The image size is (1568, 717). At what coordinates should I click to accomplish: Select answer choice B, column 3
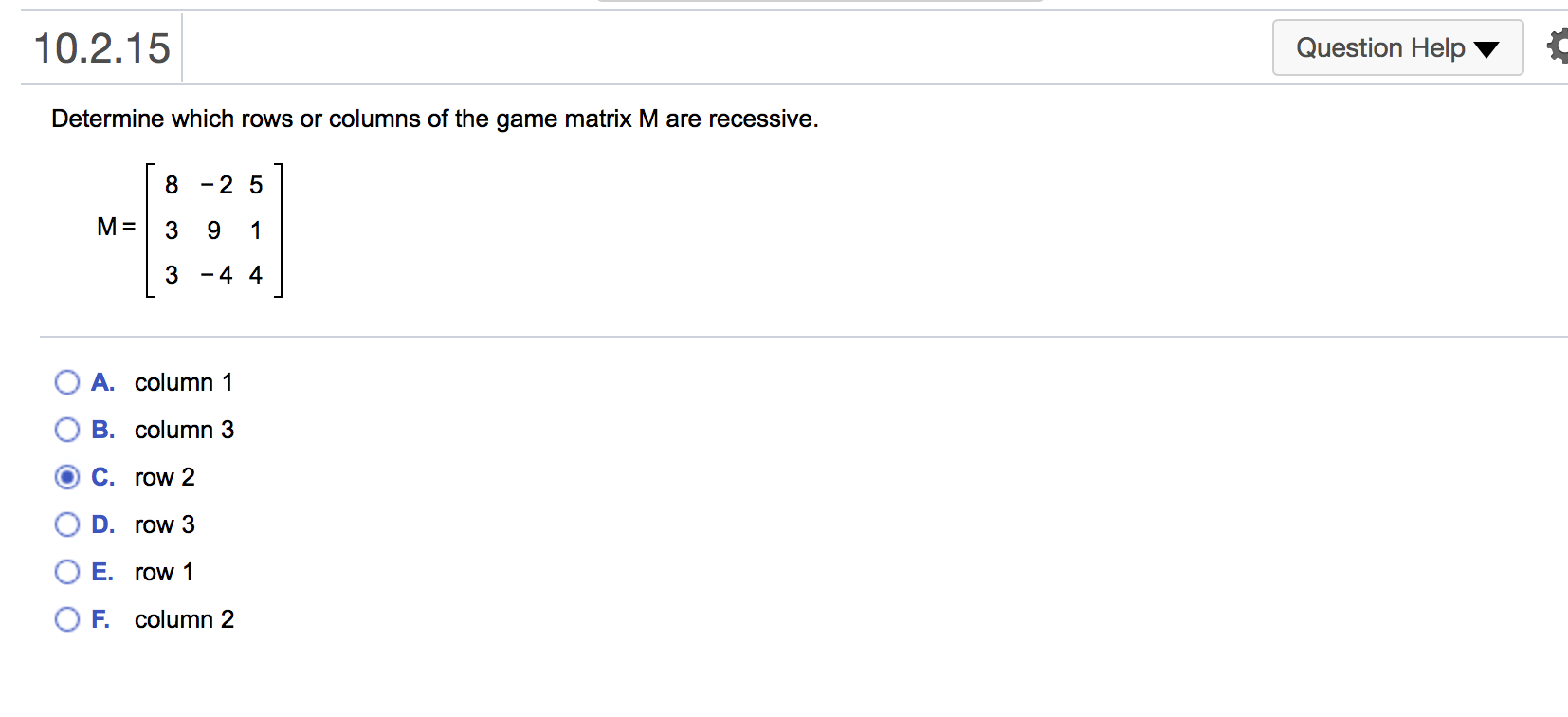66,430
